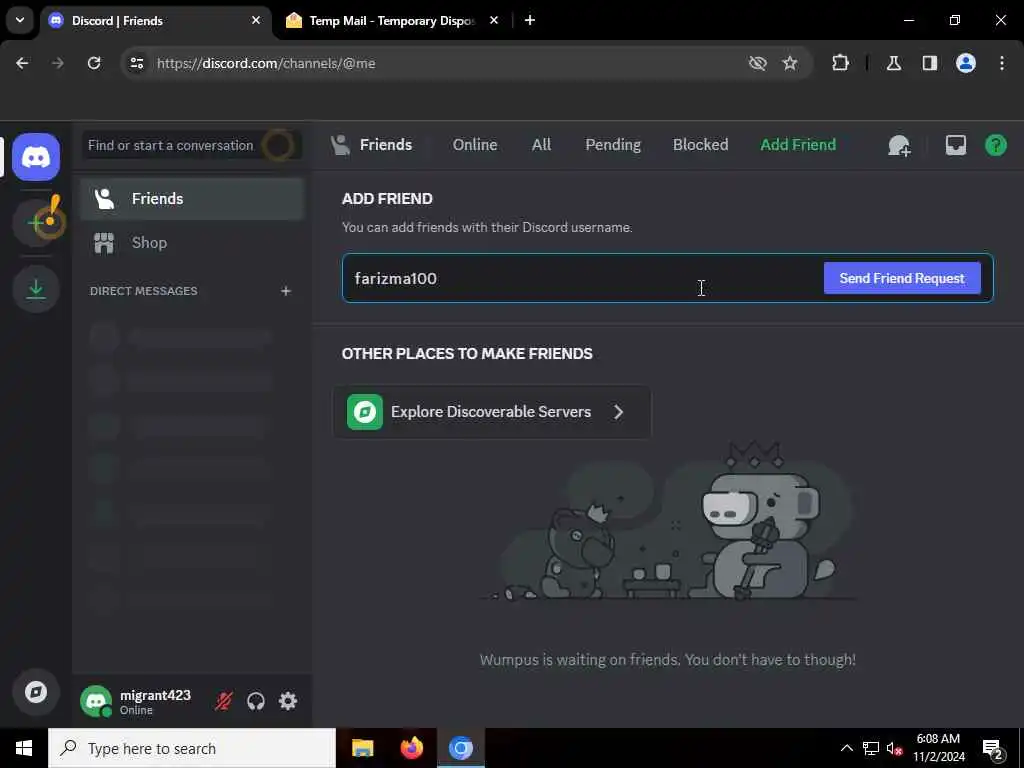
Task: Open Chrome Labs flask icon
Action: coord(893,63)
